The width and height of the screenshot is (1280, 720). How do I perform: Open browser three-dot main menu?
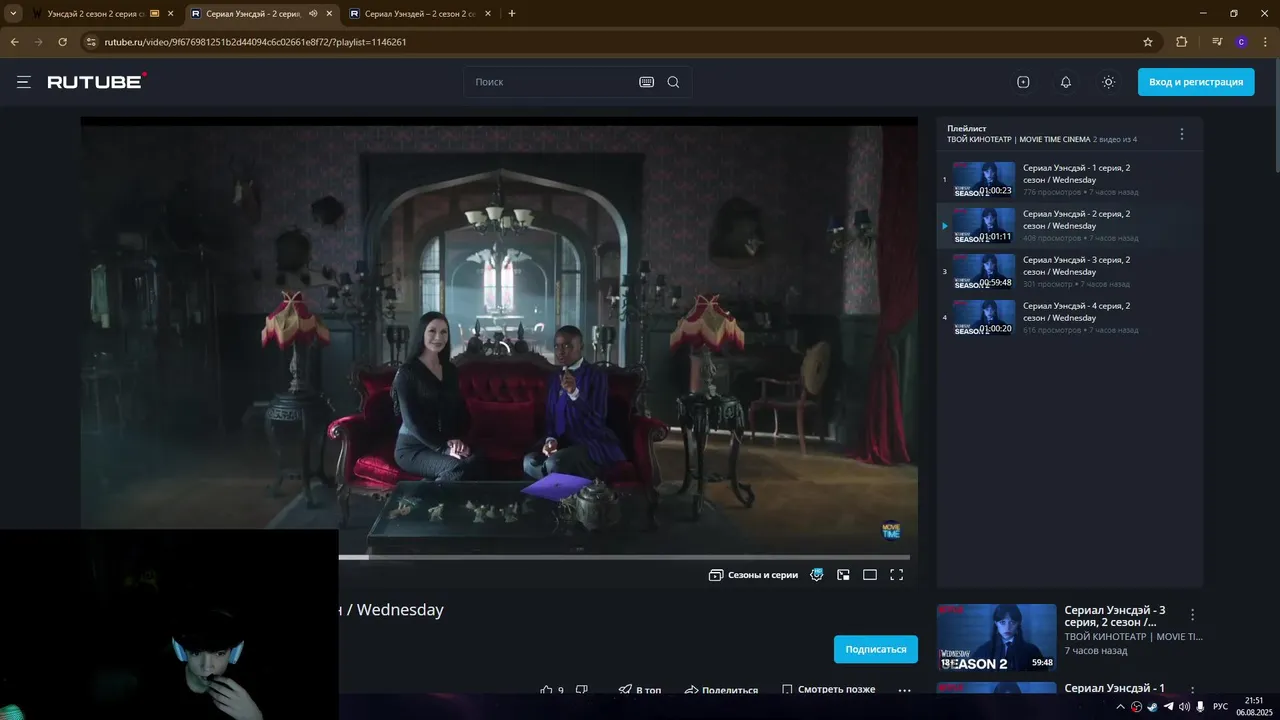(x=1266, y=42)
